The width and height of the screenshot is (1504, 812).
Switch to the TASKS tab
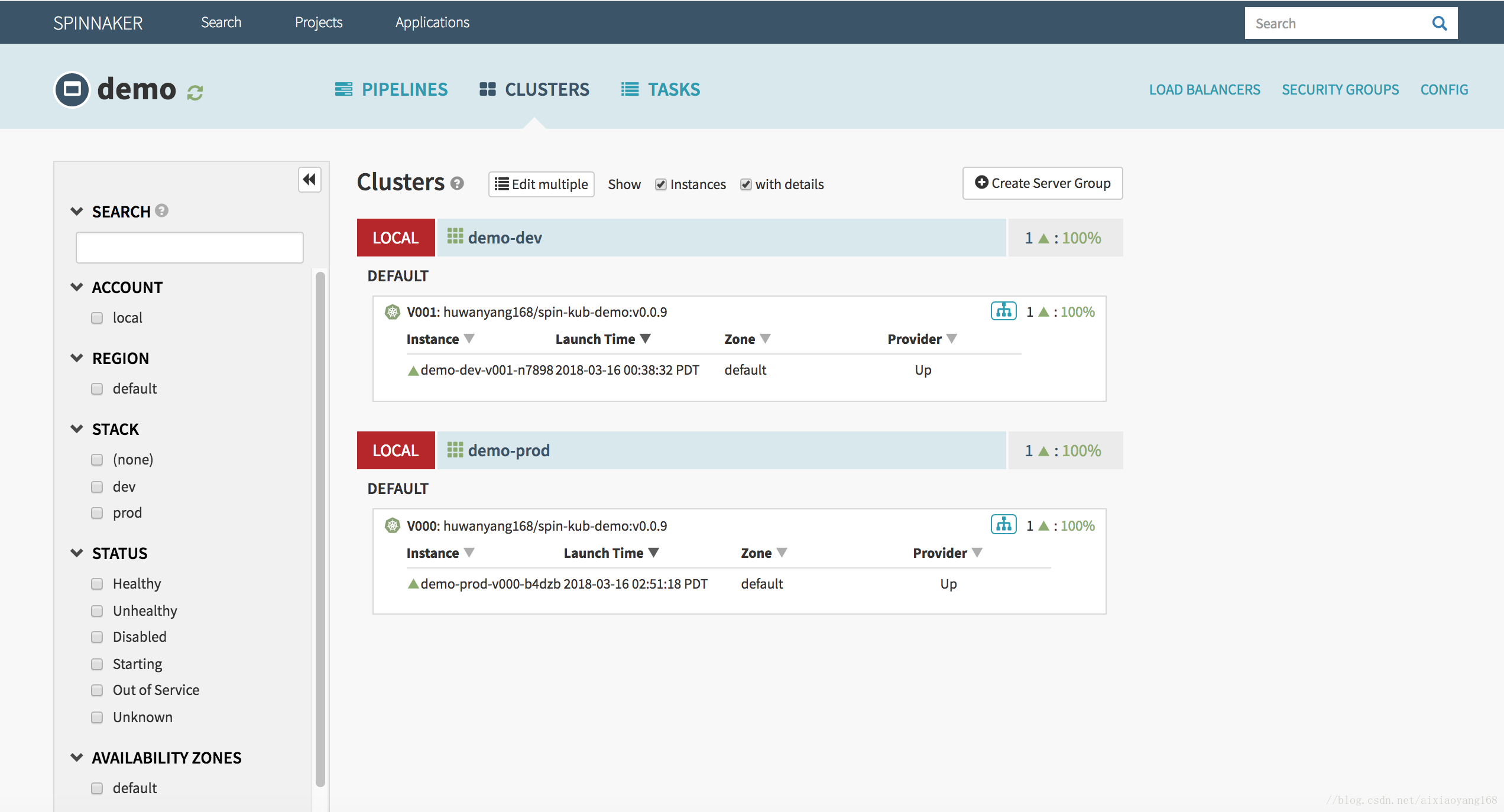660,89
